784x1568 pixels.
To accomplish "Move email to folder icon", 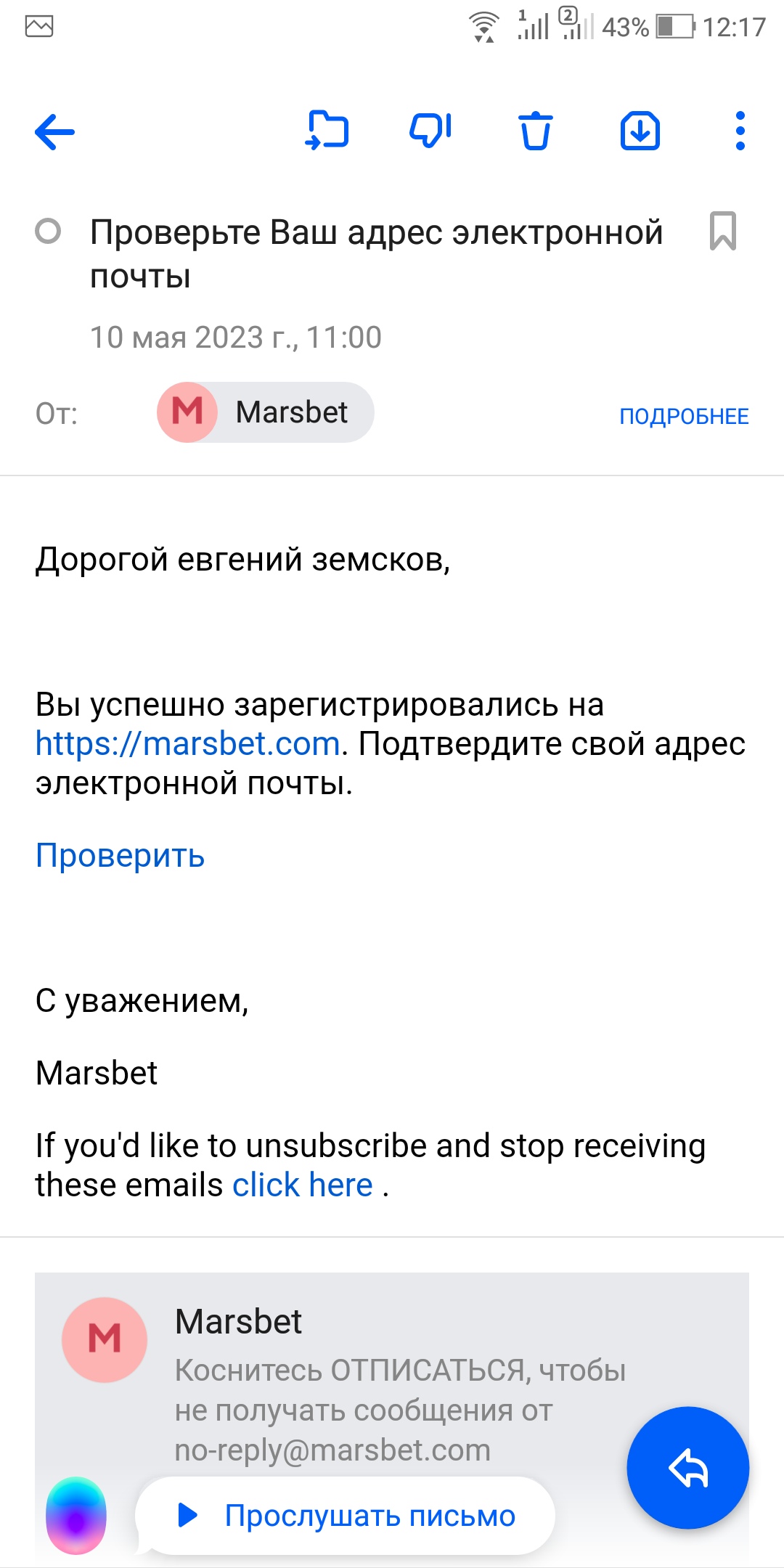I will click(327, 131).
